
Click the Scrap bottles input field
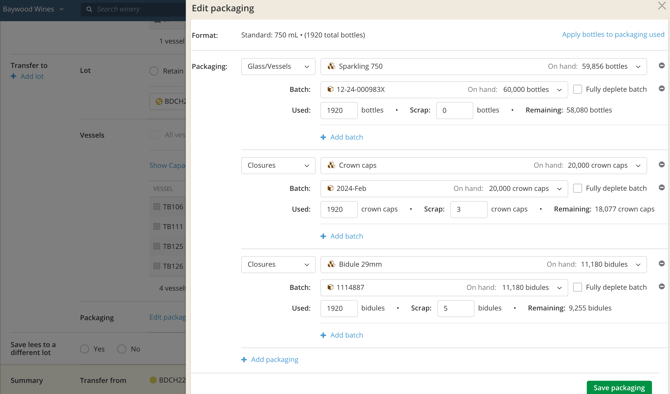(x=455, y=110)
